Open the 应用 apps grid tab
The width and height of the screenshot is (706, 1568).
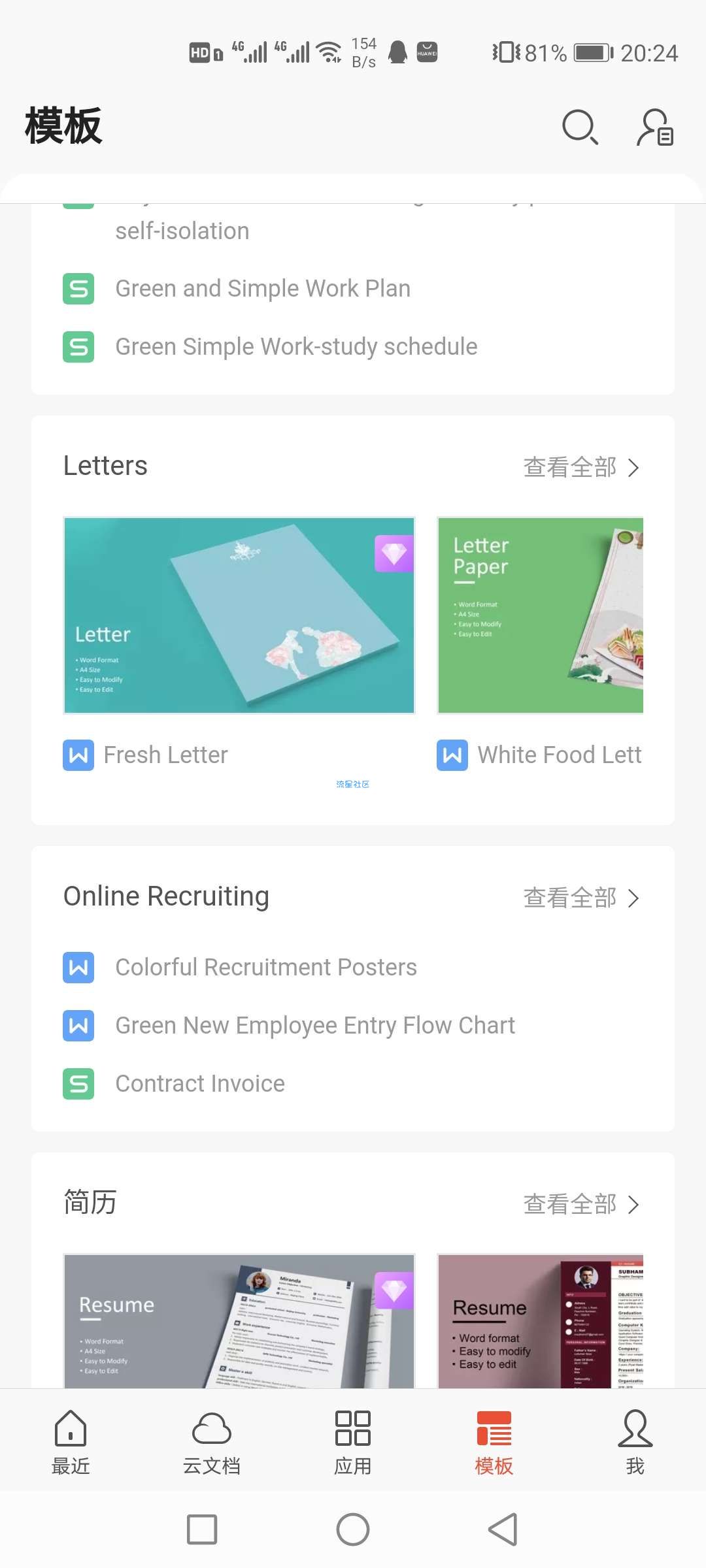coord(353,1442)
